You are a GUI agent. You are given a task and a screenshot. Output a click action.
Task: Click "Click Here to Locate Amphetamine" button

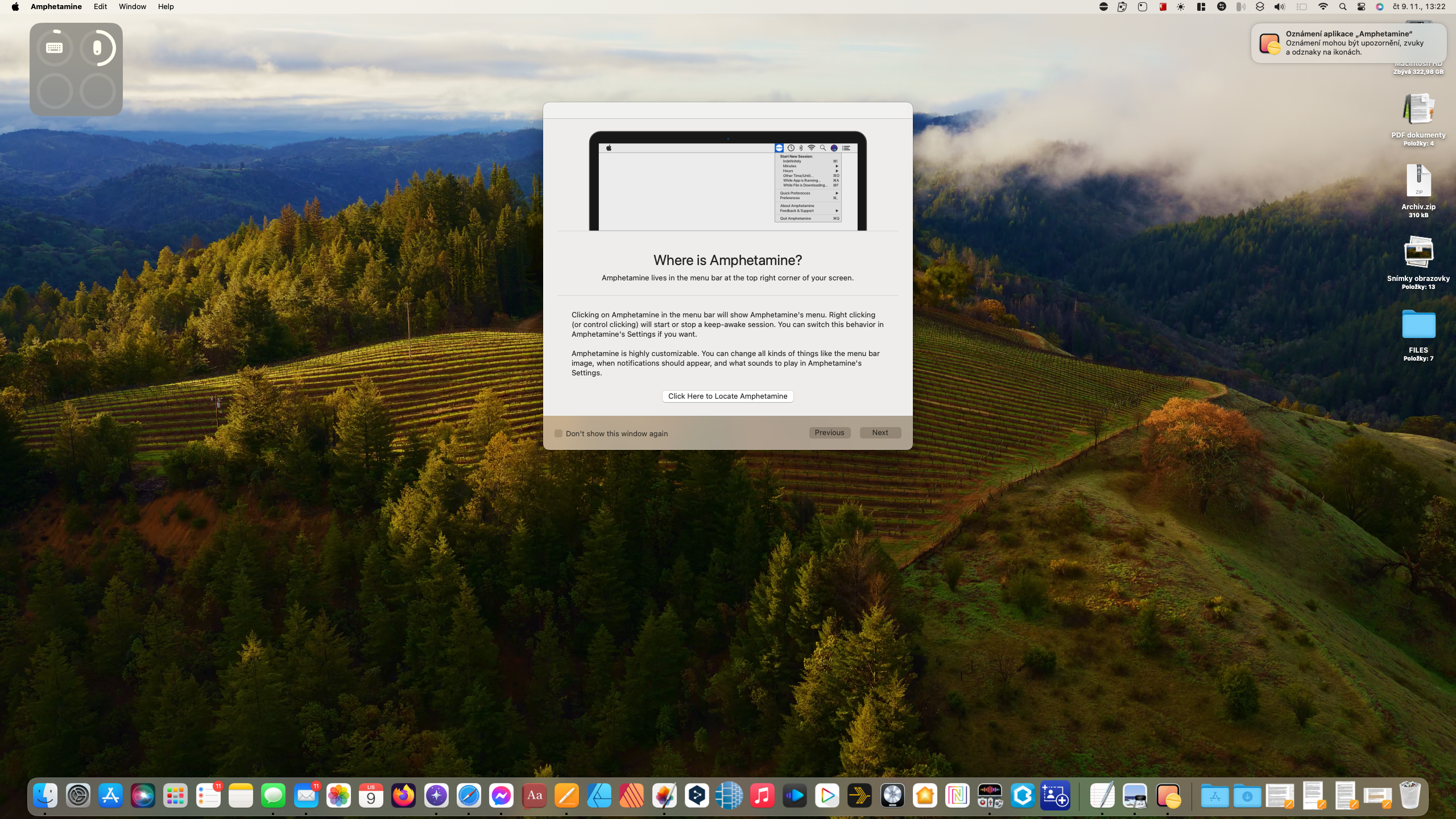[727, 396]
